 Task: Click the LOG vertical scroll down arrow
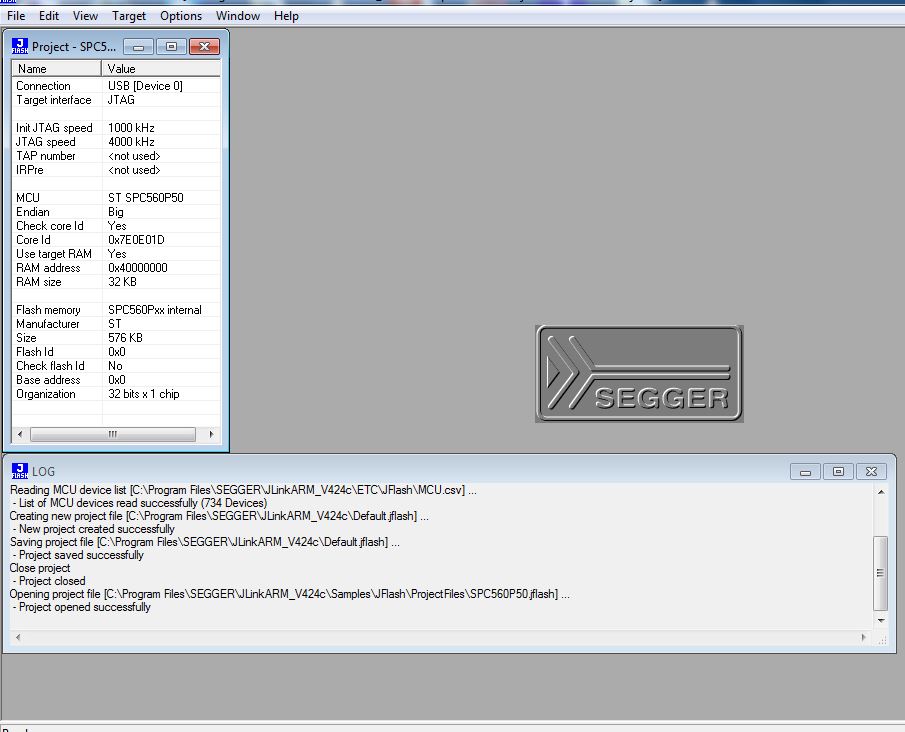point(881,621)
